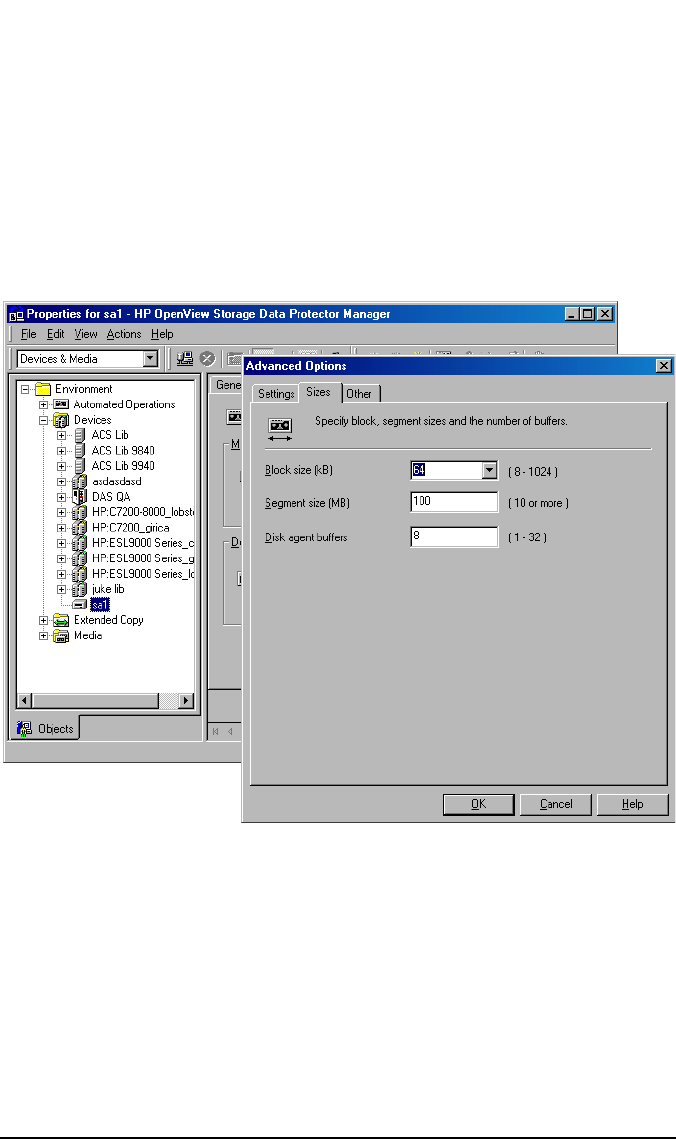Switch to the Other tab
Viewport: 676px width, 1139px height.
click(359, 394)
